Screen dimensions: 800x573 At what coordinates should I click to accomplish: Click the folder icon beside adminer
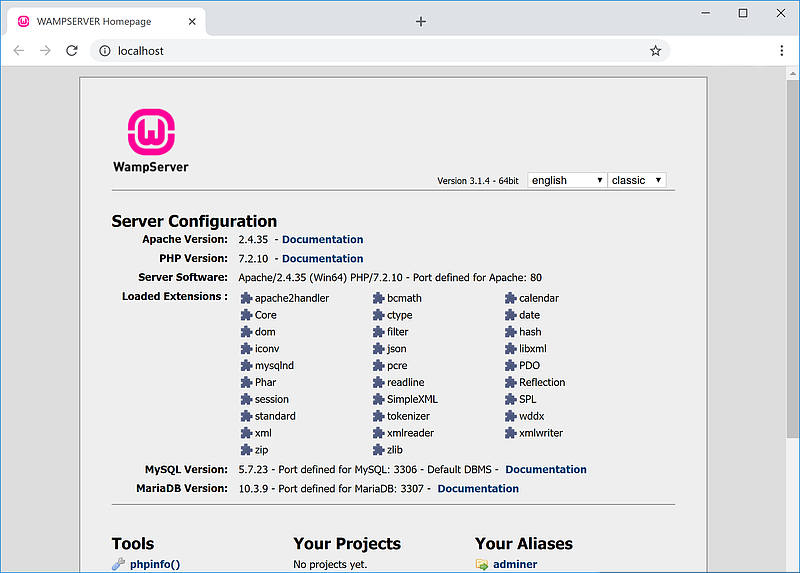coord(482,564)
